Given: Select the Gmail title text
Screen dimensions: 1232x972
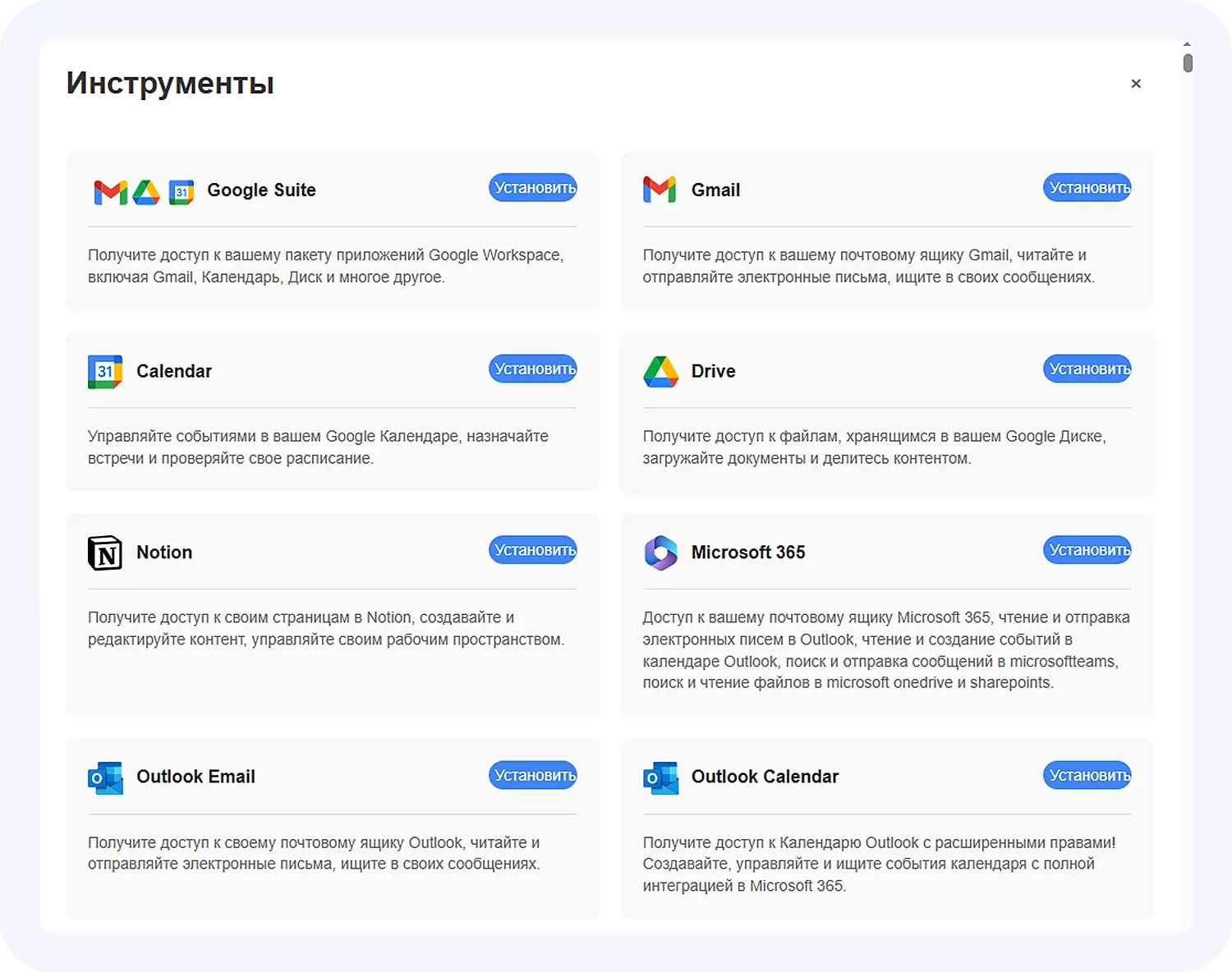Looking at the screenshot, I should (715, 190).
